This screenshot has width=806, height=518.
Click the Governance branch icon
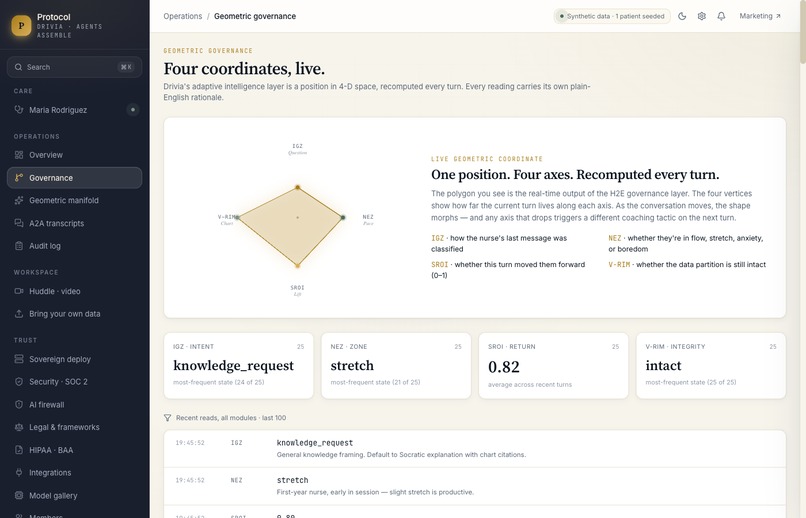pos(19,178)
